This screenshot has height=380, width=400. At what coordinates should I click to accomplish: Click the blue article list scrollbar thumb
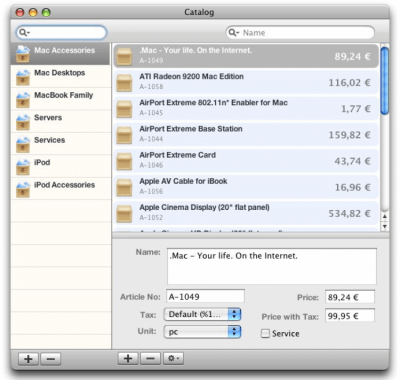[385, 81]
